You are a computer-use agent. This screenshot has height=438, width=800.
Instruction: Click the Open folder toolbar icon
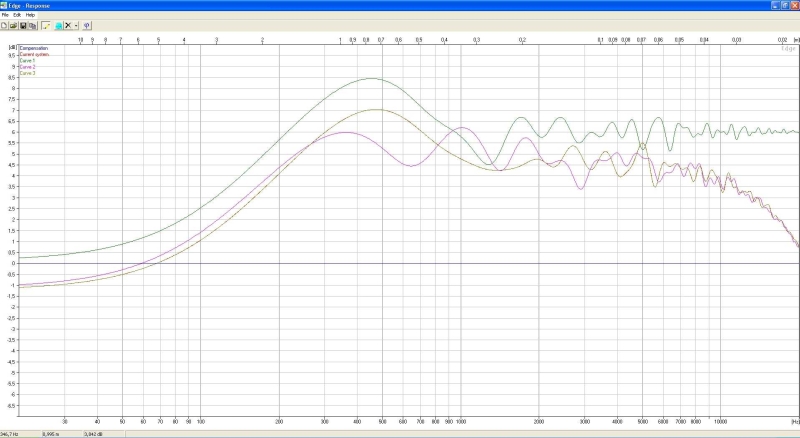14,25
